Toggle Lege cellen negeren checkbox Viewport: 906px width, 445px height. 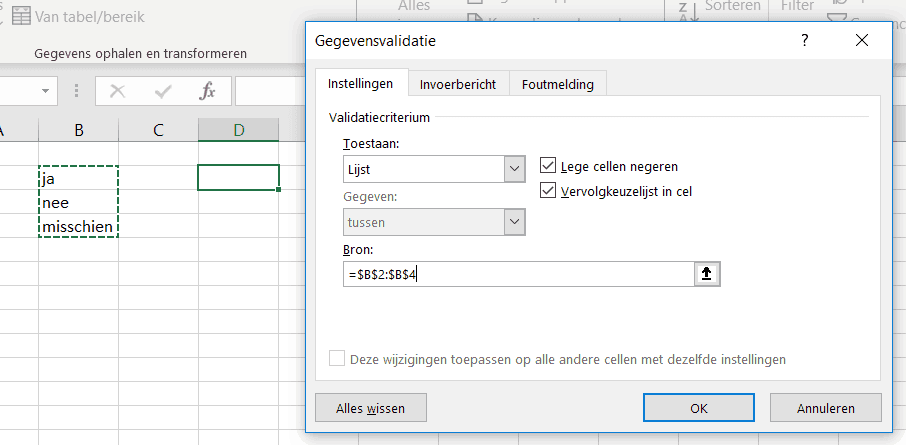tap(547, 166)
